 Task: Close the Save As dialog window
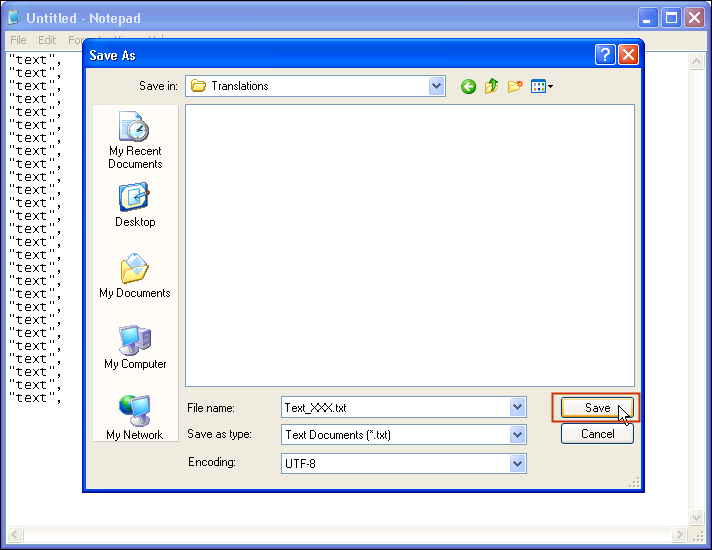pyautogui.click(x=628, y=55)
